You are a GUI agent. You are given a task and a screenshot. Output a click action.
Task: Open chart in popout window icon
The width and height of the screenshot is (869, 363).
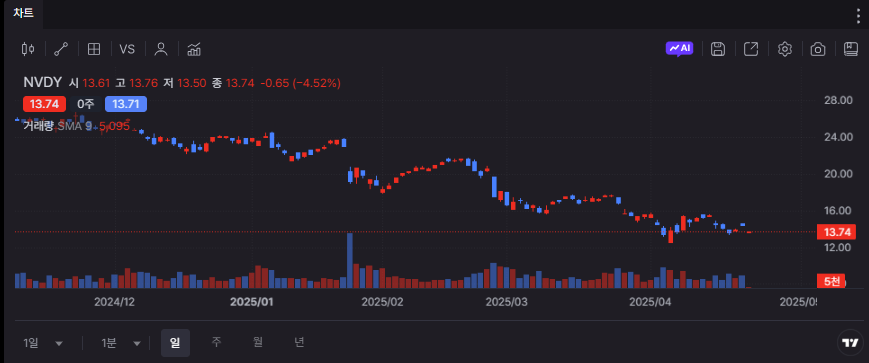tap(751, 49)
